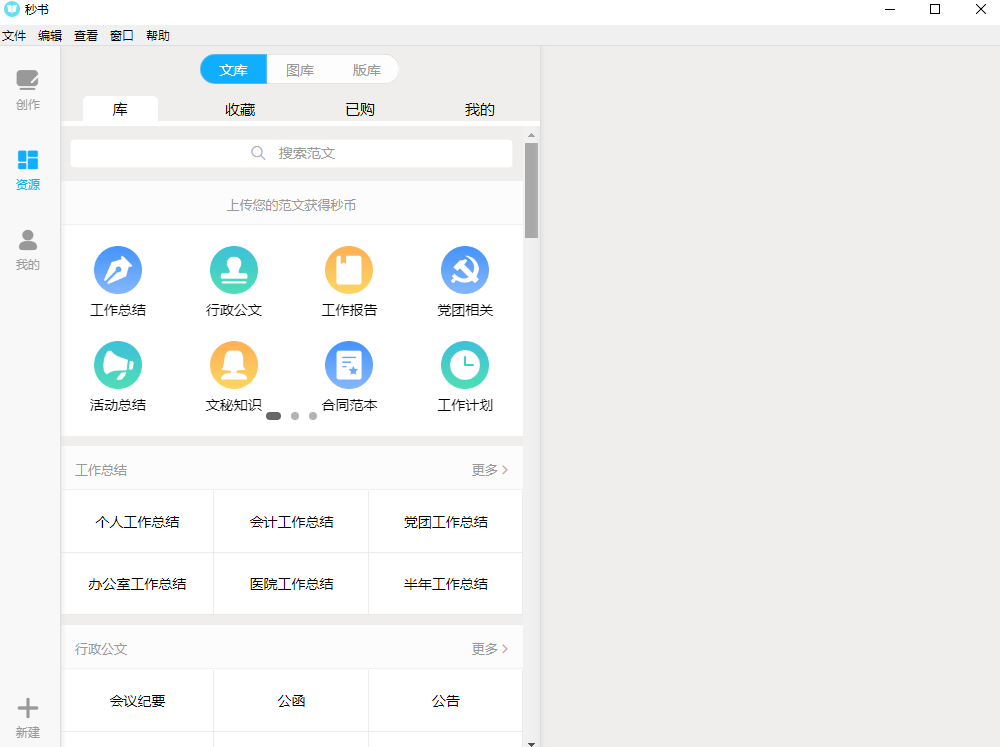Open the 文秘知识 orange person icon
Screen dimensions: 1000x747
coord(234,365)
